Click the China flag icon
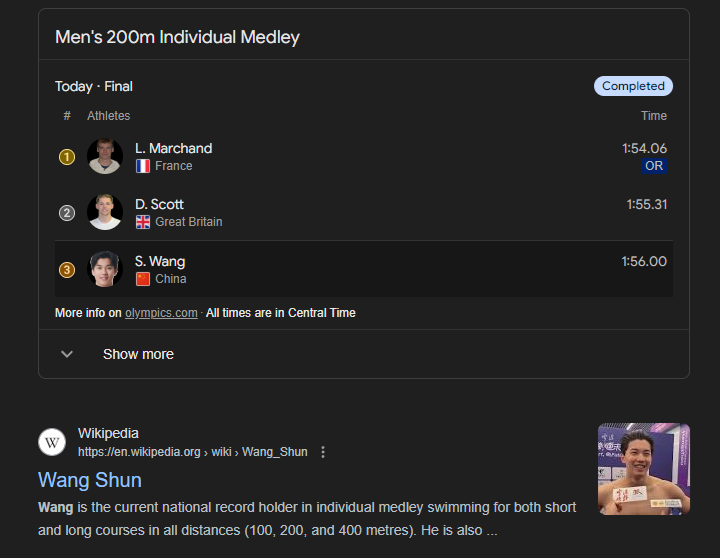This screenshot has height=558, width=720. [143, 279]
